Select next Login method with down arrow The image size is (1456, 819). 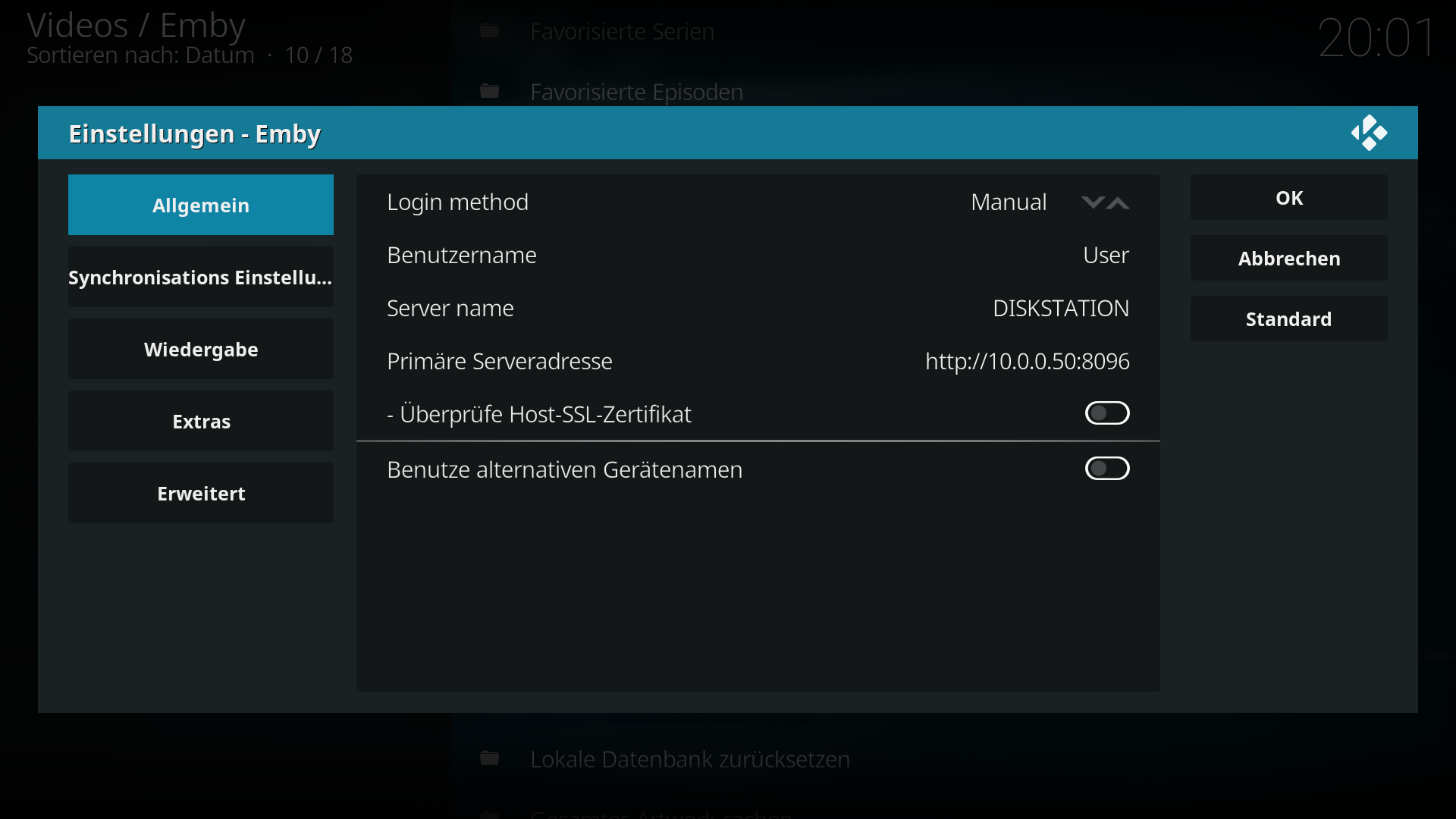(x=1093, y=202)
